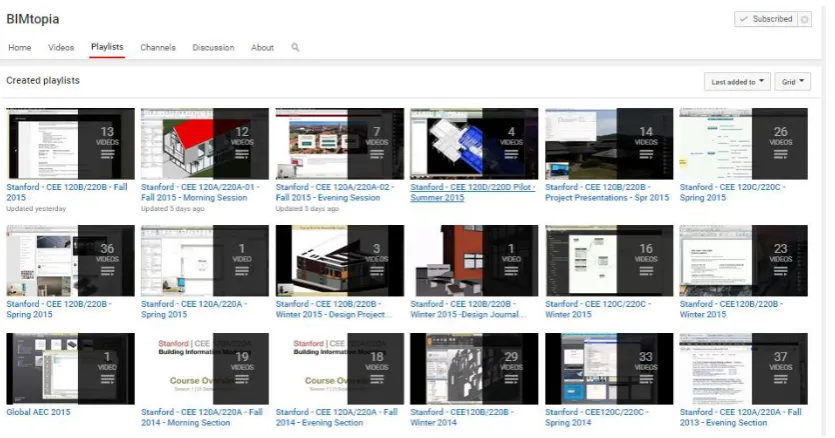835x438 pixels.
Task: Click the CEE 120A/220A Spring 2015 thumbnail
Action: point(205,261)
